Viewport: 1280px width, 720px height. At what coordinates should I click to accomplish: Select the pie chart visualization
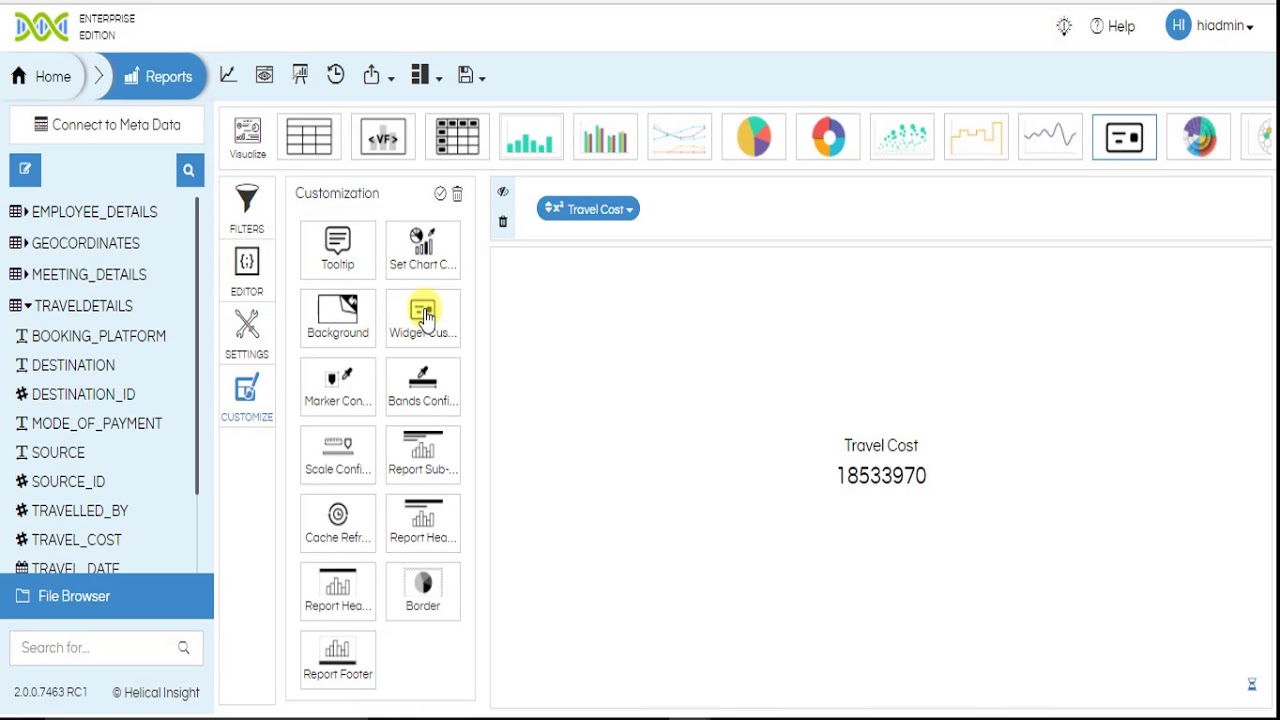(x=754, y=137)
